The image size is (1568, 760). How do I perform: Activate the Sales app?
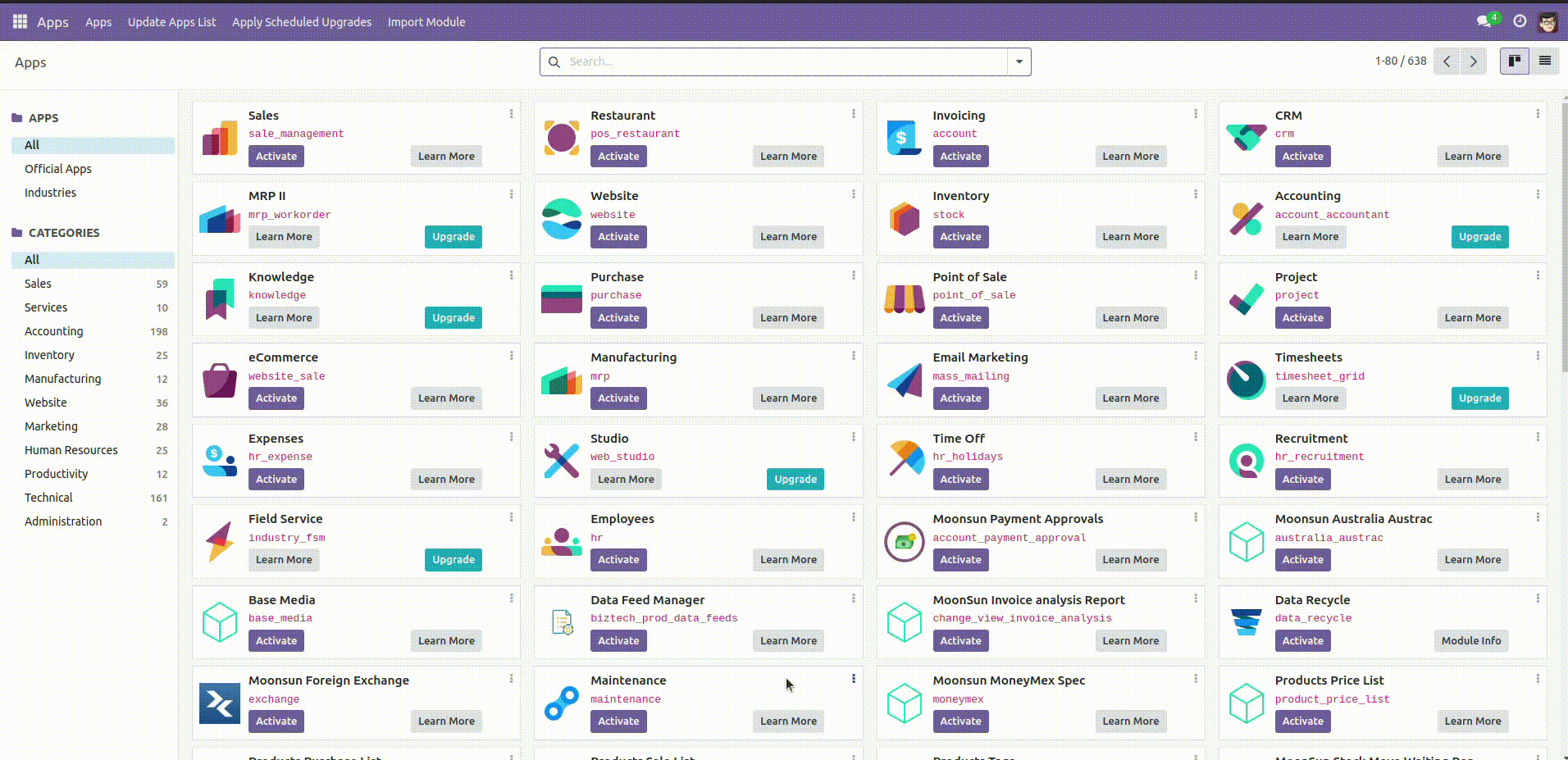[276, 157]
